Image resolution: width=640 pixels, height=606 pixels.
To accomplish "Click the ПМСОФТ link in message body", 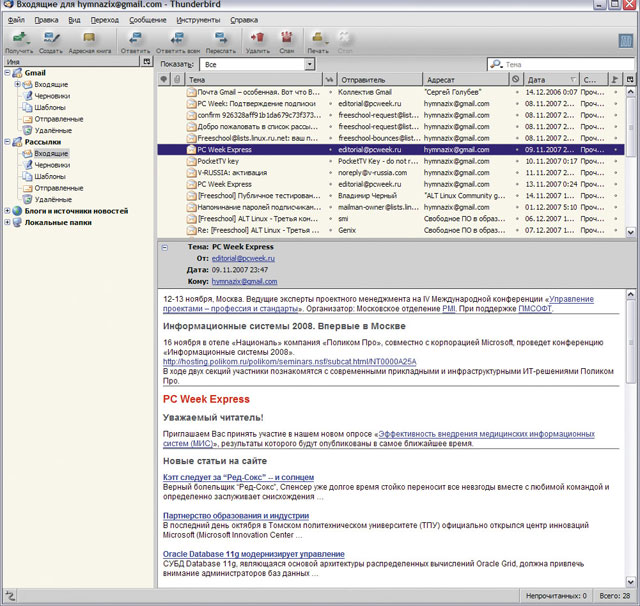I will [x=535, y=309].
